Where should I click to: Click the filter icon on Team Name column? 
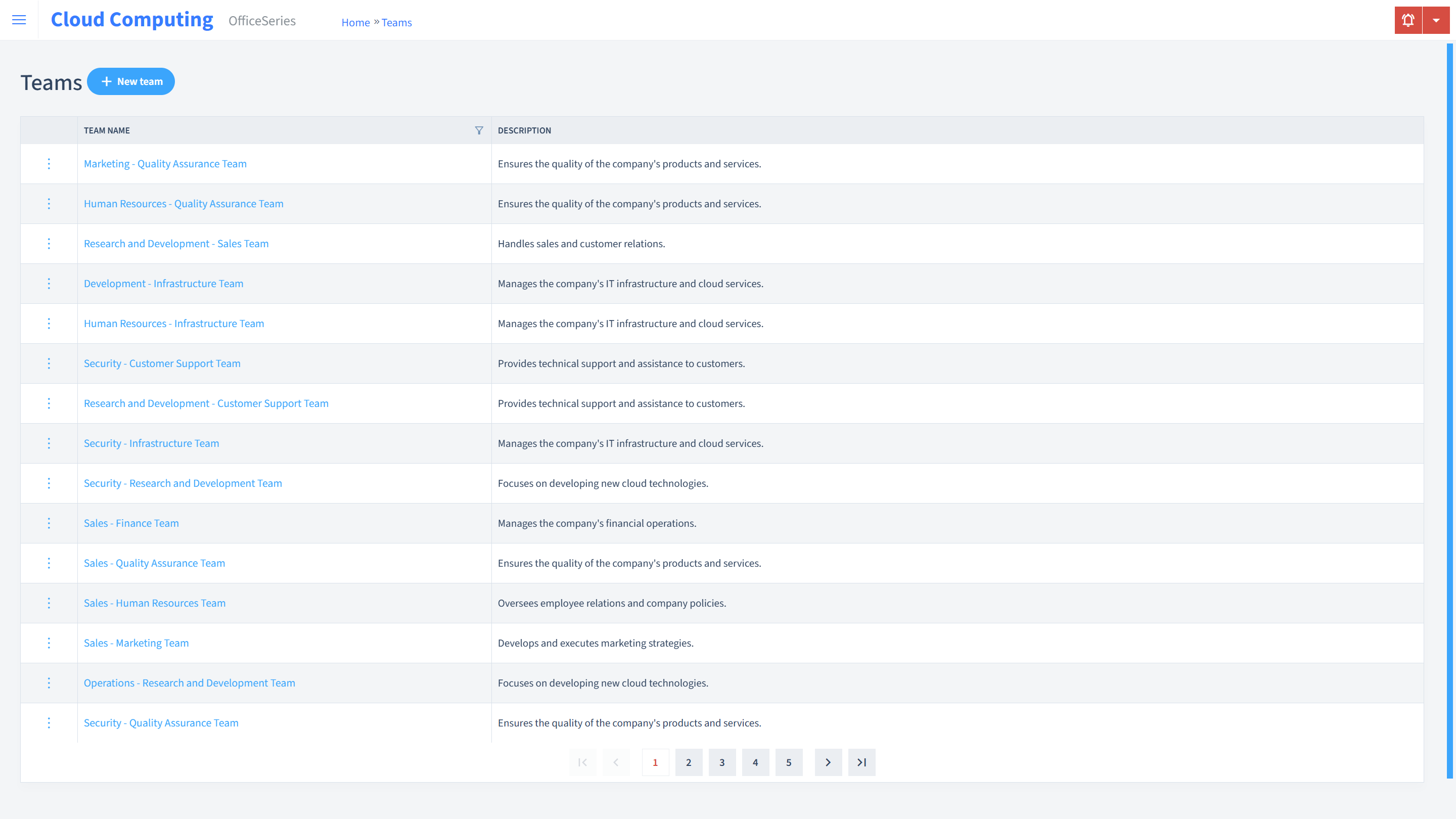(x=479, y=130)
